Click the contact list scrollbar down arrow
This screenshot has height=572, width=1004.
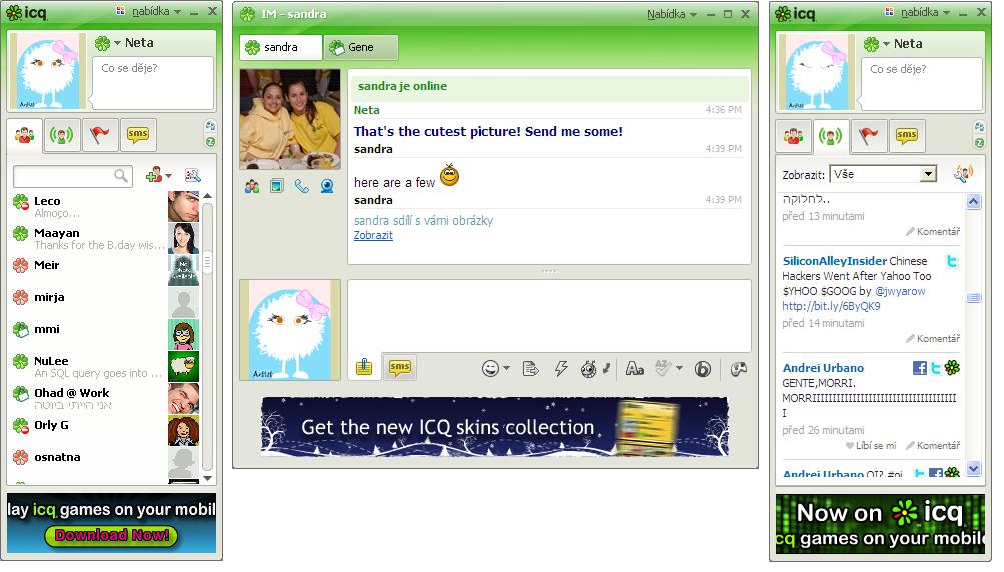[207, 478]
